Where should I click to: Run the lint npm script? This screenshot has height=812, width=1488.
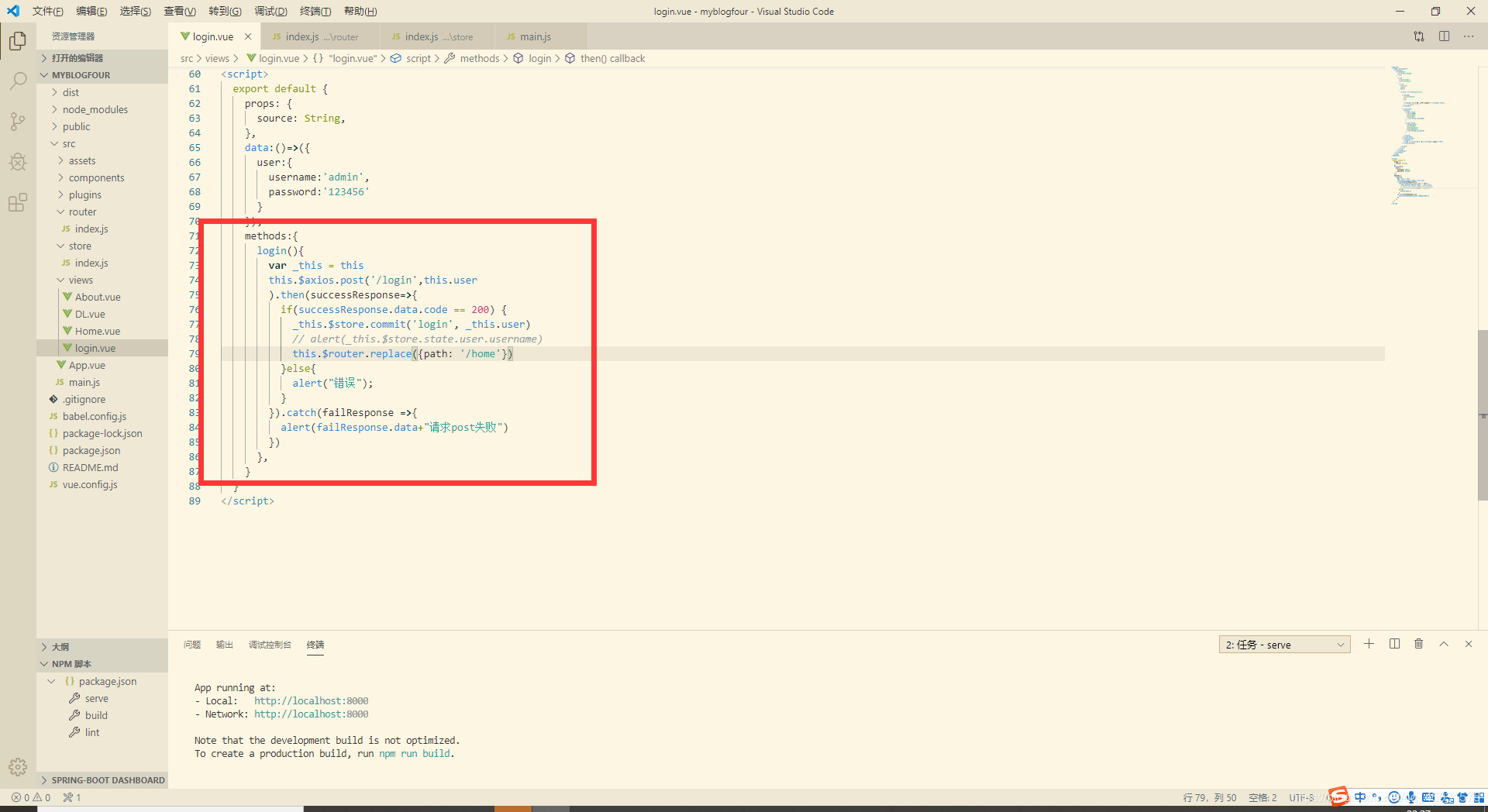pyautogui.click(x=91, y=732)
